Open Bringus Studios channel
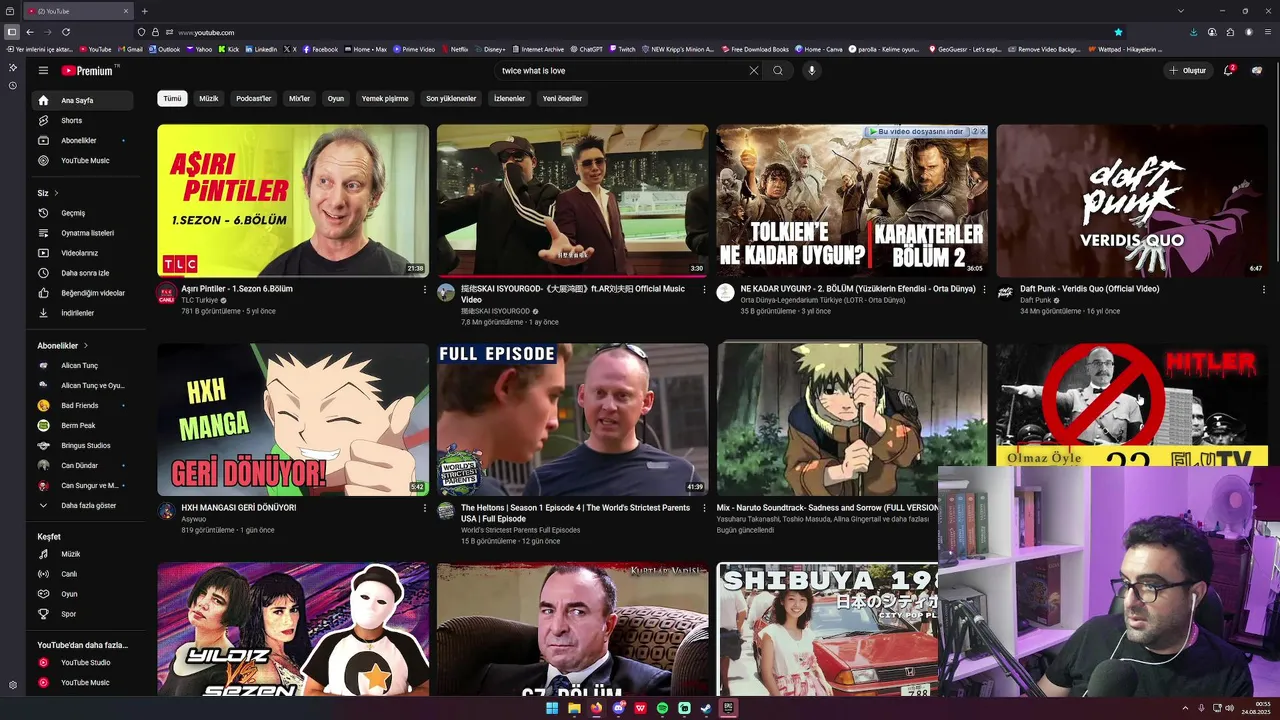This screenshot has height=720, width=1280. tap(80, 445)
